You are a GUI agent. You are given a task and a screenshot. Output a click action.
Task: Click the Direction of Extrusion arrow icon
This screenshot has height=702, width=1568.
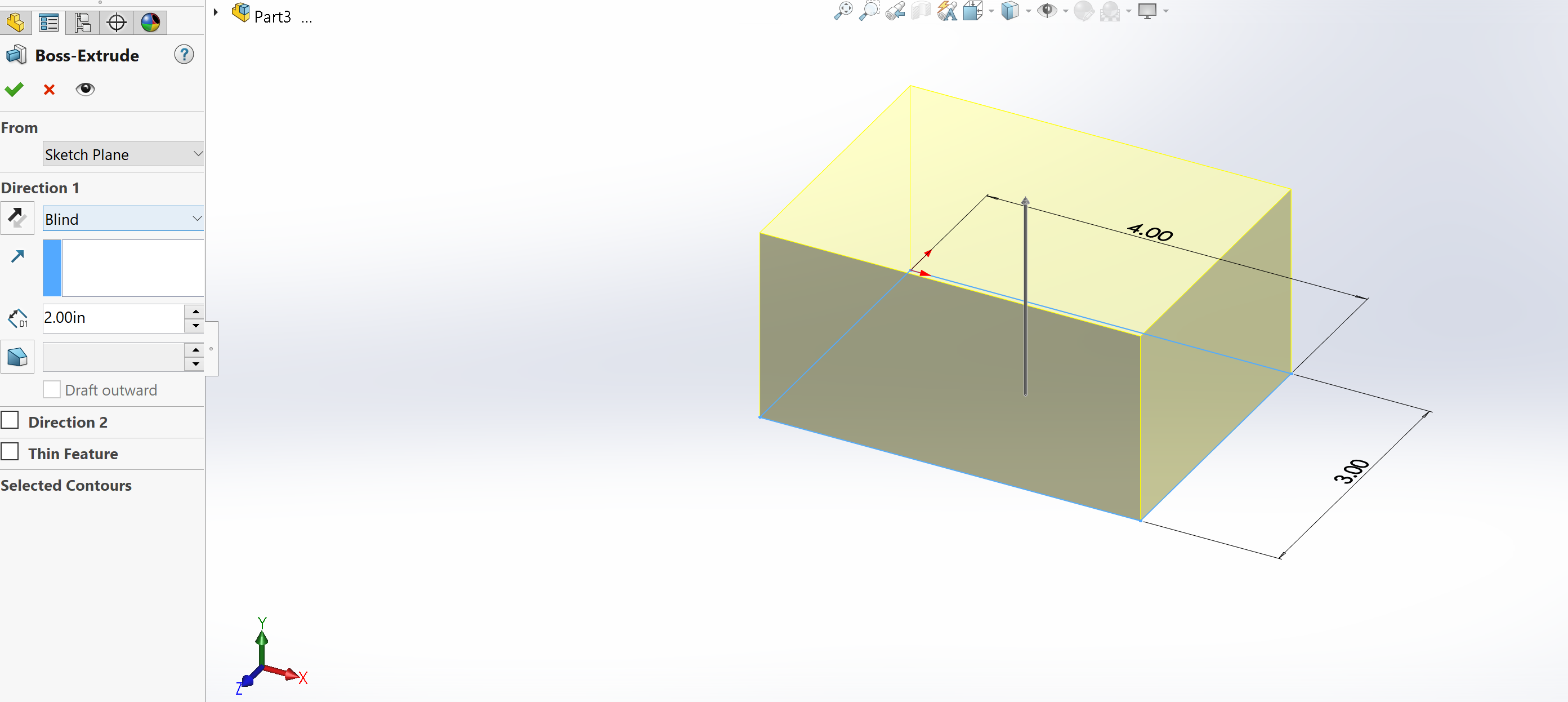point(17,256)
